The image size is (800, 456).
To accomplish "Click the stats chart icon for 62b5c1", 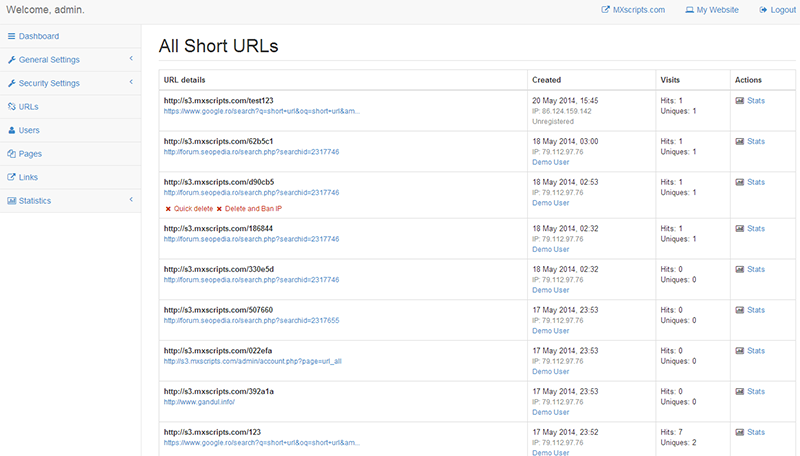I will click(x=739, y=141).
